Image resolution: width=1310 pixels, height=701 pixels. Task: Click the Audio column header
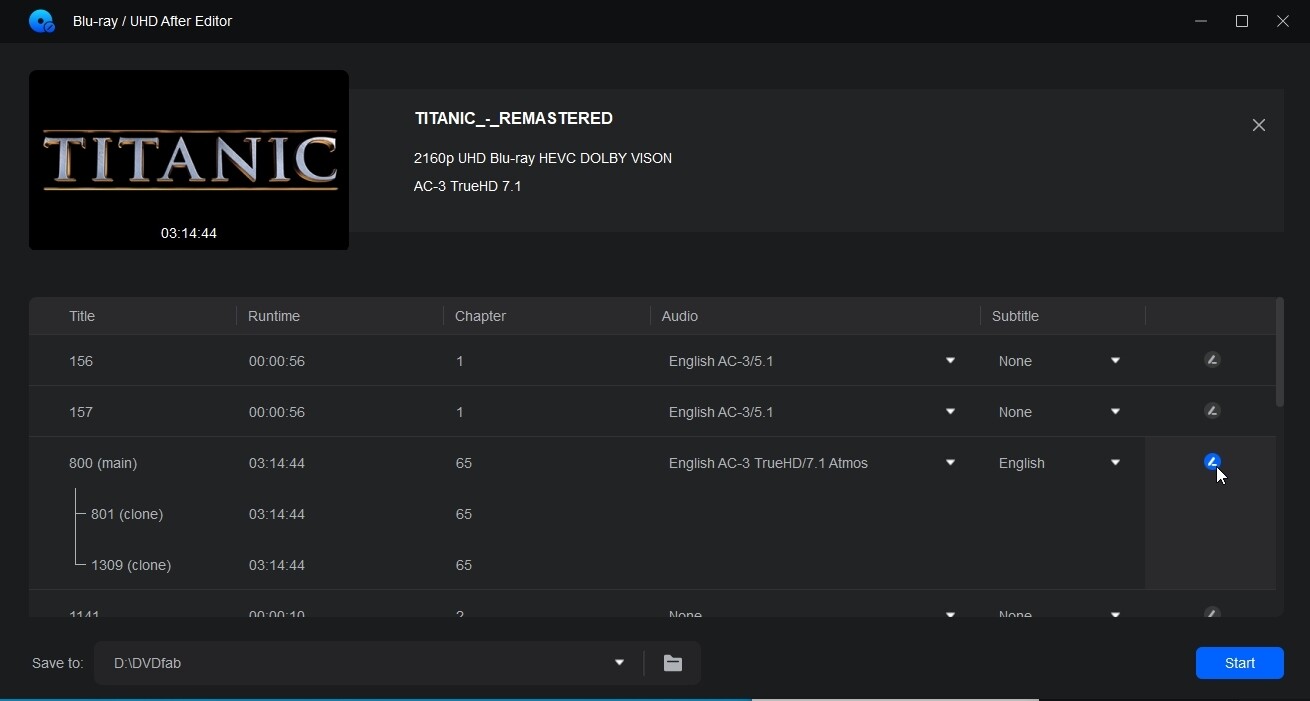[x=680, y=316]
